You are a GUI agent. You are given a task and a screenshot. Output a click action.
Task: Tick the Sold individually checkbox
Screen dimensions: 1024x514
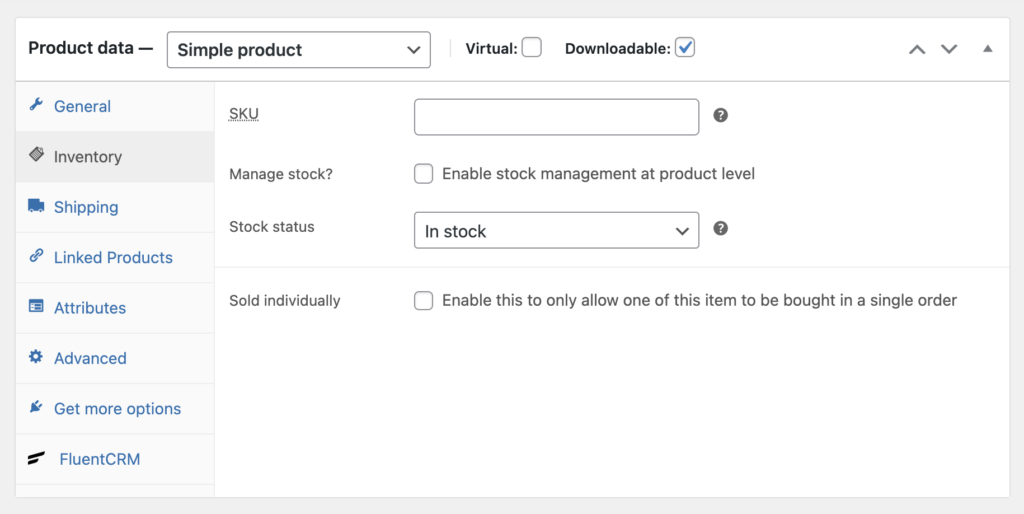tap(424, 300)
